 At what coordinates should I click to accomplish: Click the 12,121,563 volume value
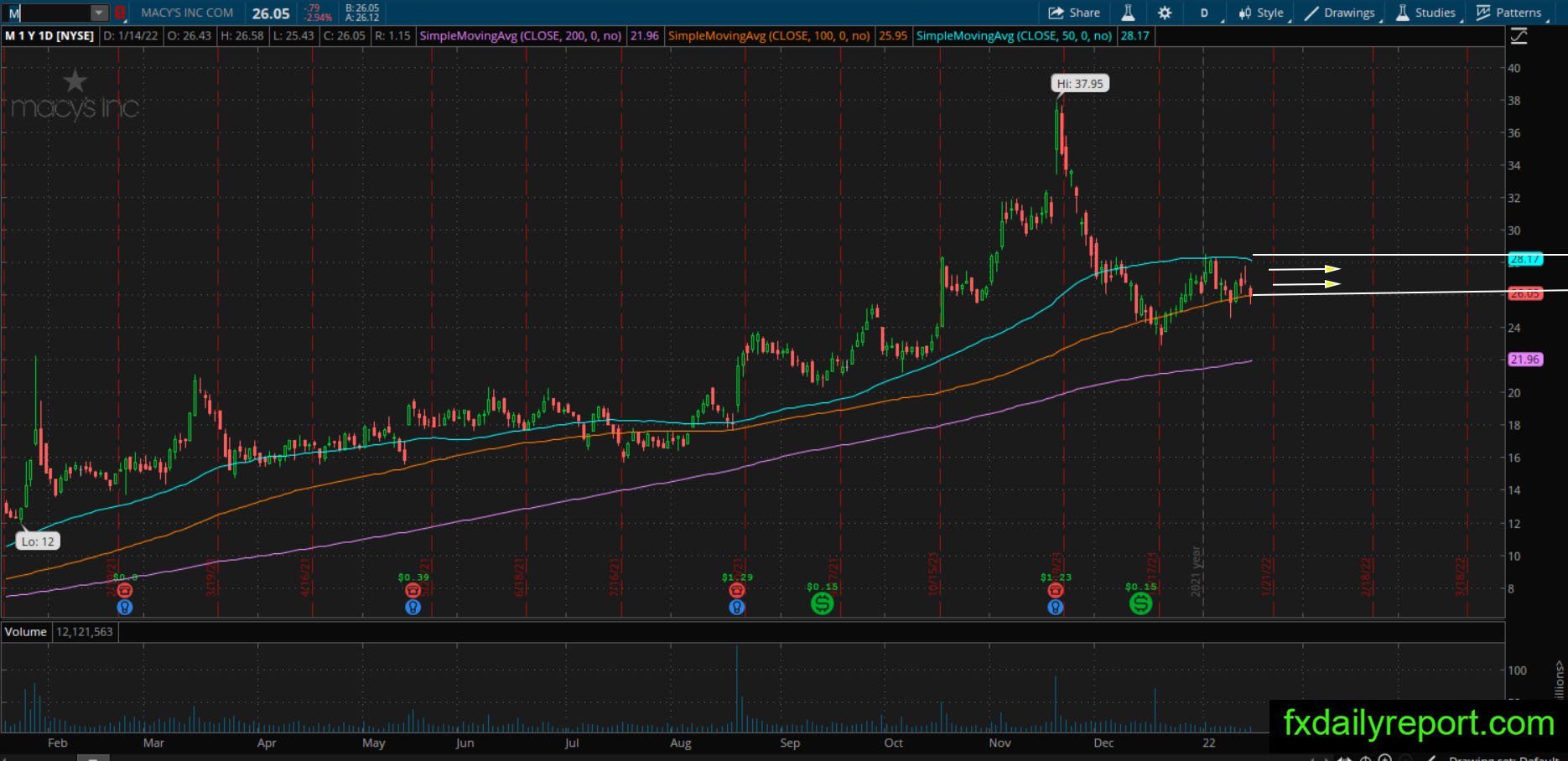point(84,632)
